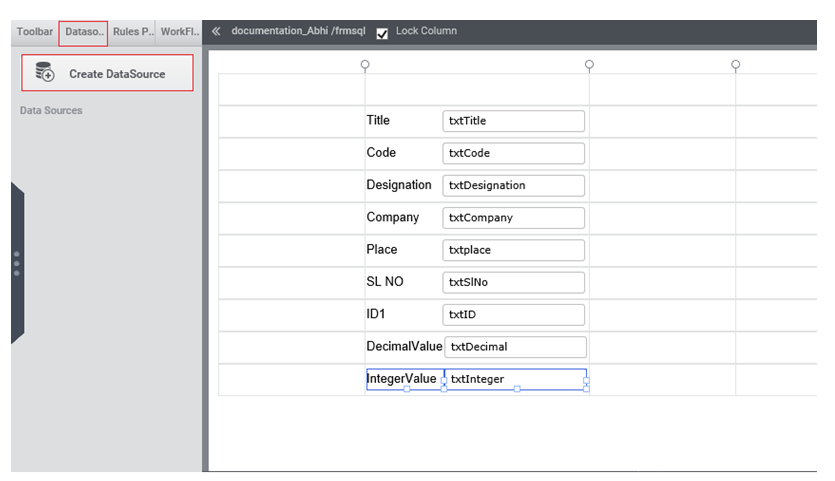Select the txtCompany text box
The image size is (835, 481).
tap(513, 218)
